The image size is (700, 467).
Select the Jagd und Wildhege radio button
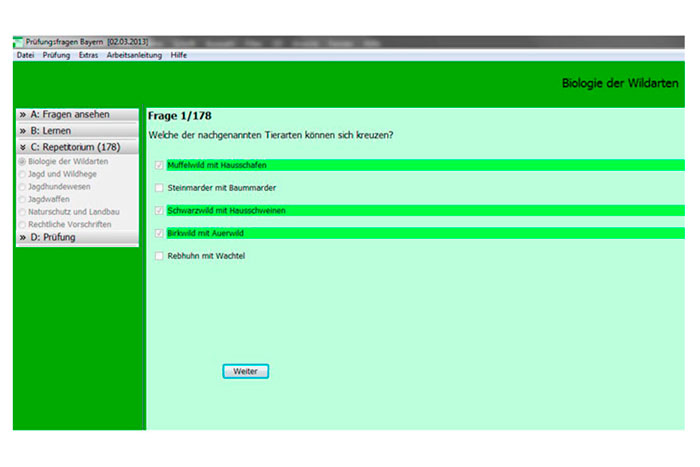tap(22, 174)
